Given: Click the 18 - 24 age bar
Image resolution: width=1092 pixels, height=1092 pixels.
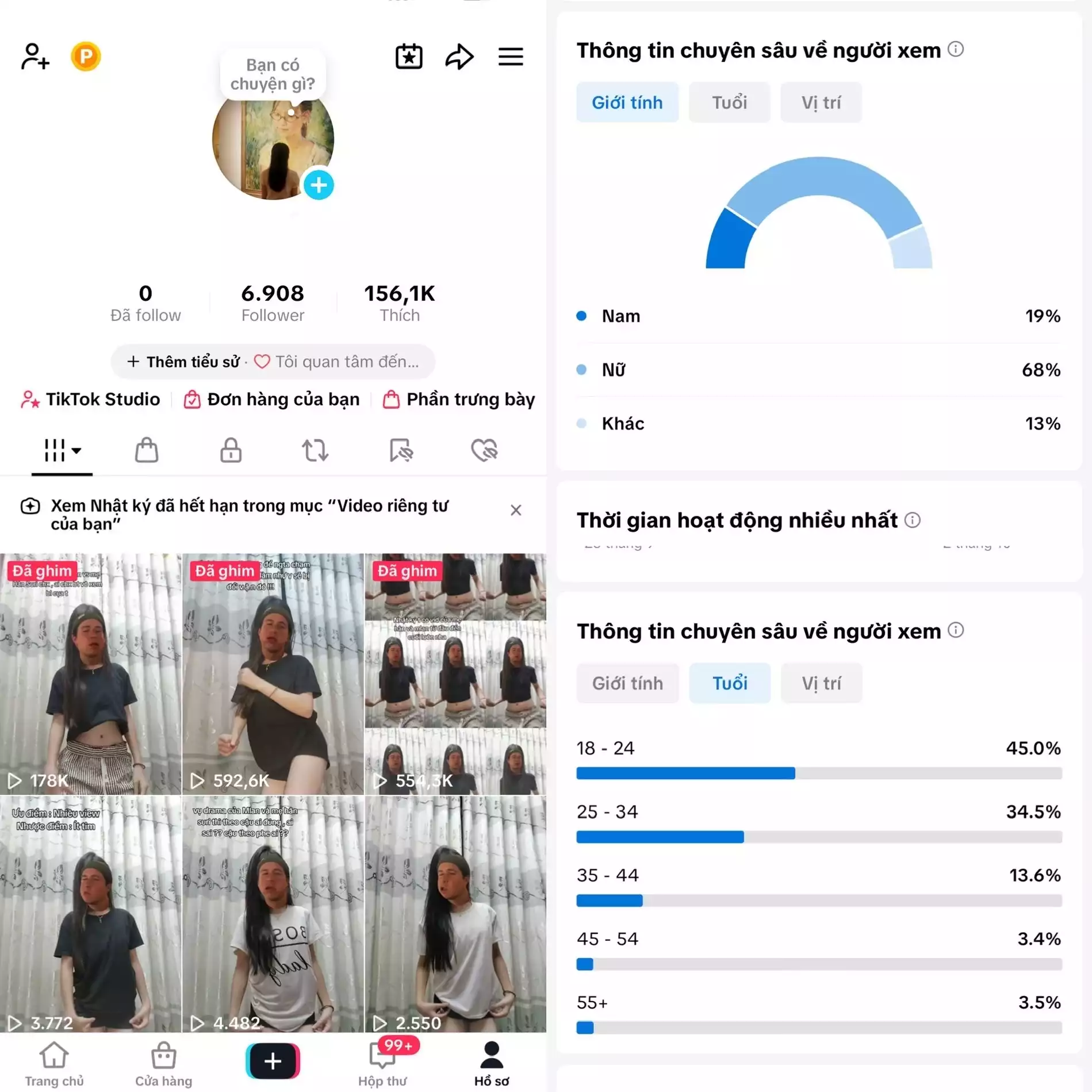Looking at the screenshot, I should point(819,773).
